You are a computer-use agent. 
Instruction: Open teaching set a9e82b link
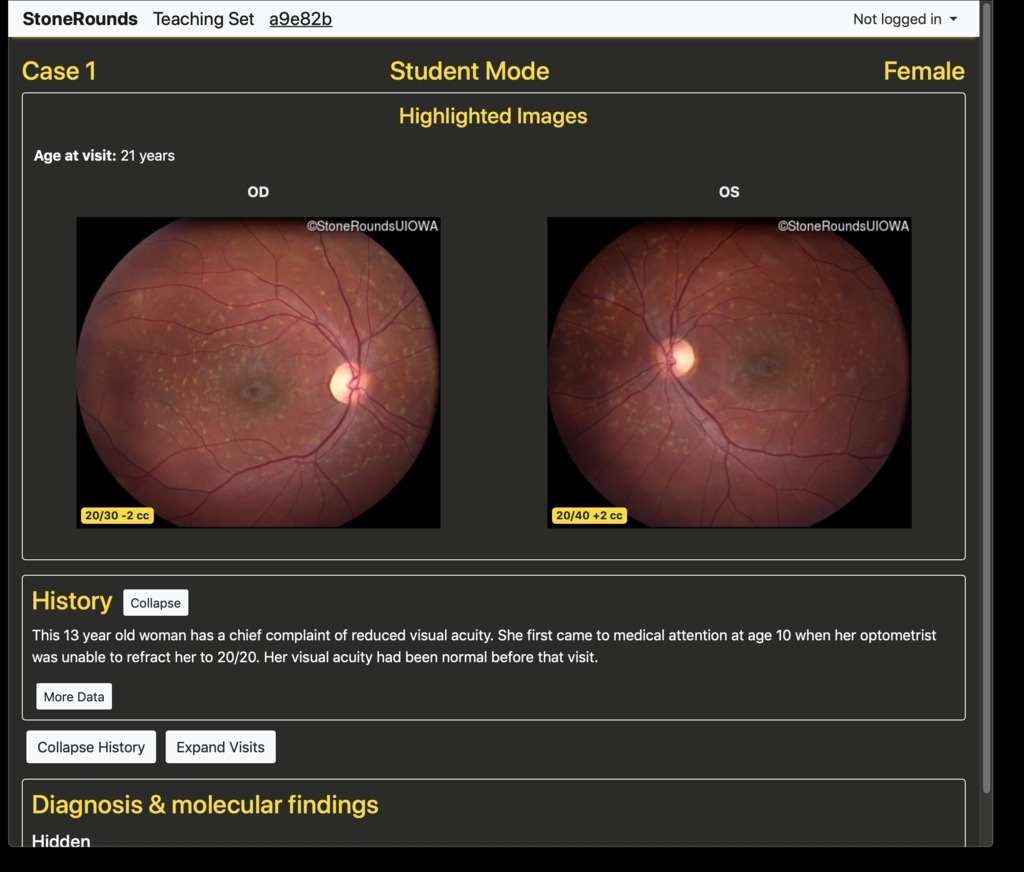pyautogui.click(x=300, y=19)
